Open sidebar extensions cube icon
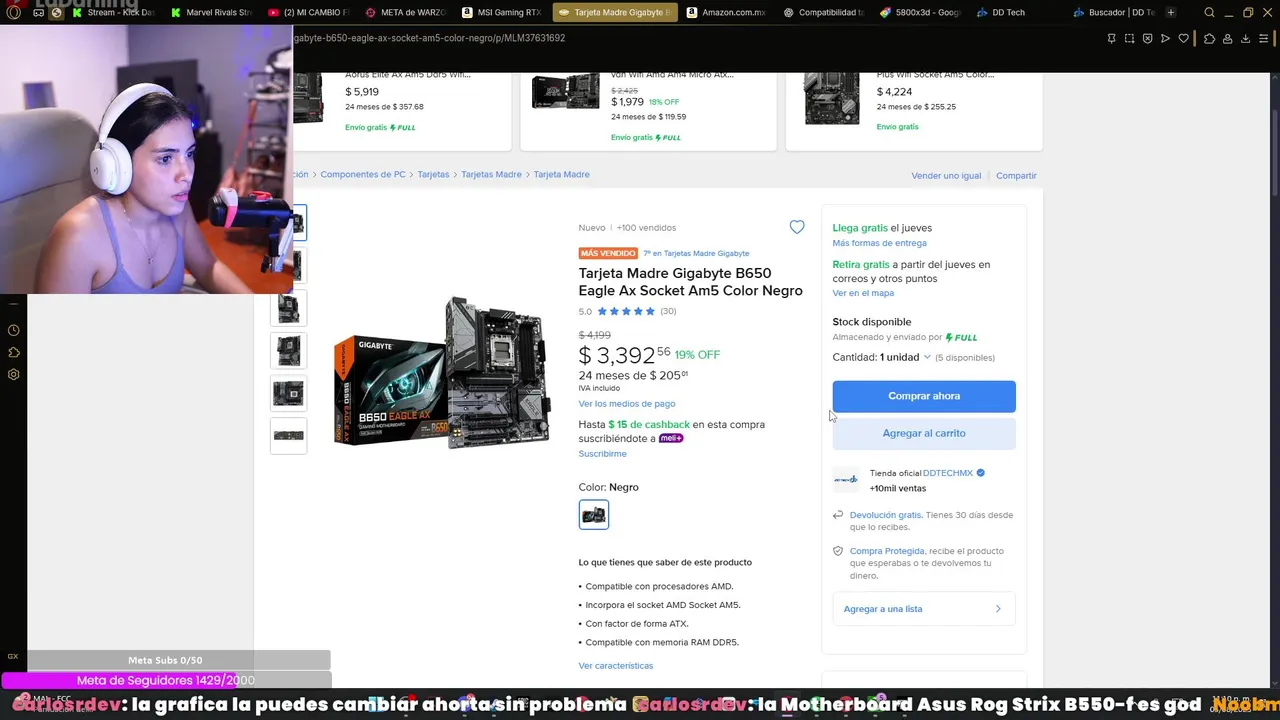Image resolution: width=1280 pixels, height=720 pixels. [13, 352]
